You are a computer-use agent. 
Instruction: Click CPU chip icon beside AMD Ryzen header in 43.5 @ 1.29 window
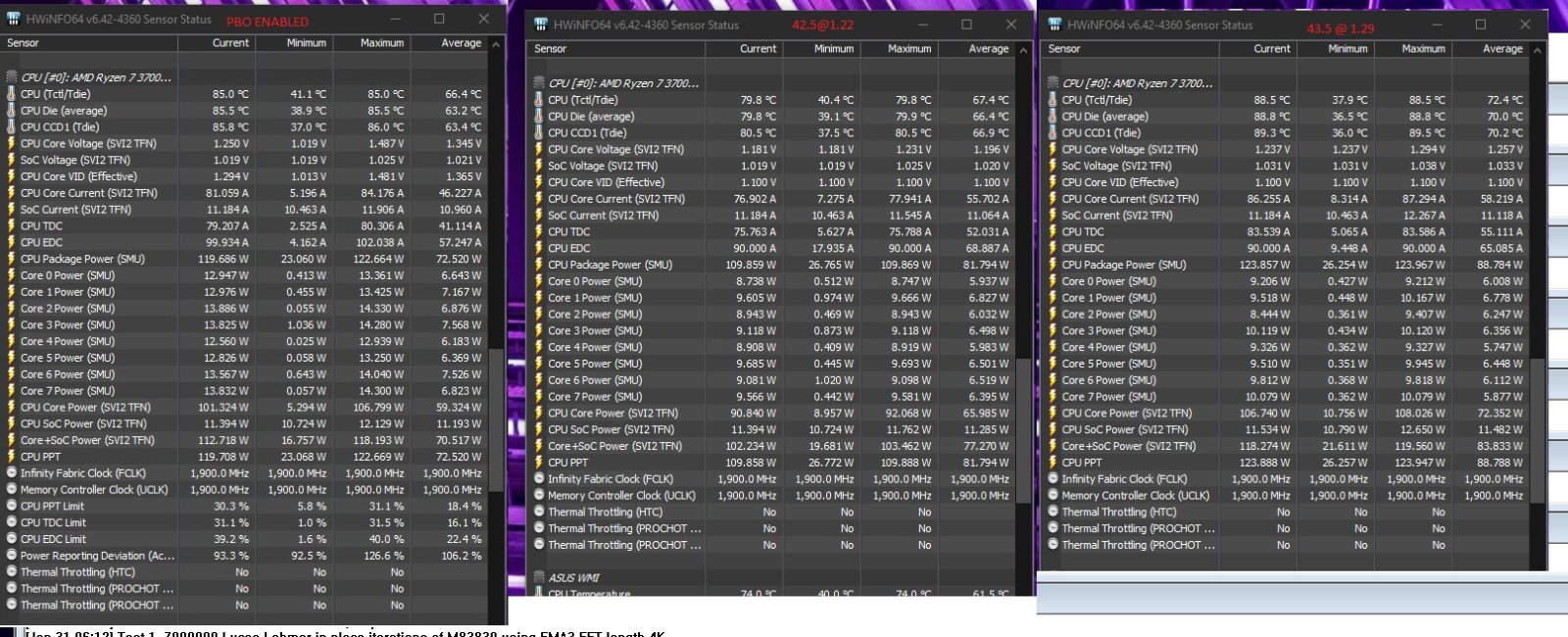[1053, 83]
